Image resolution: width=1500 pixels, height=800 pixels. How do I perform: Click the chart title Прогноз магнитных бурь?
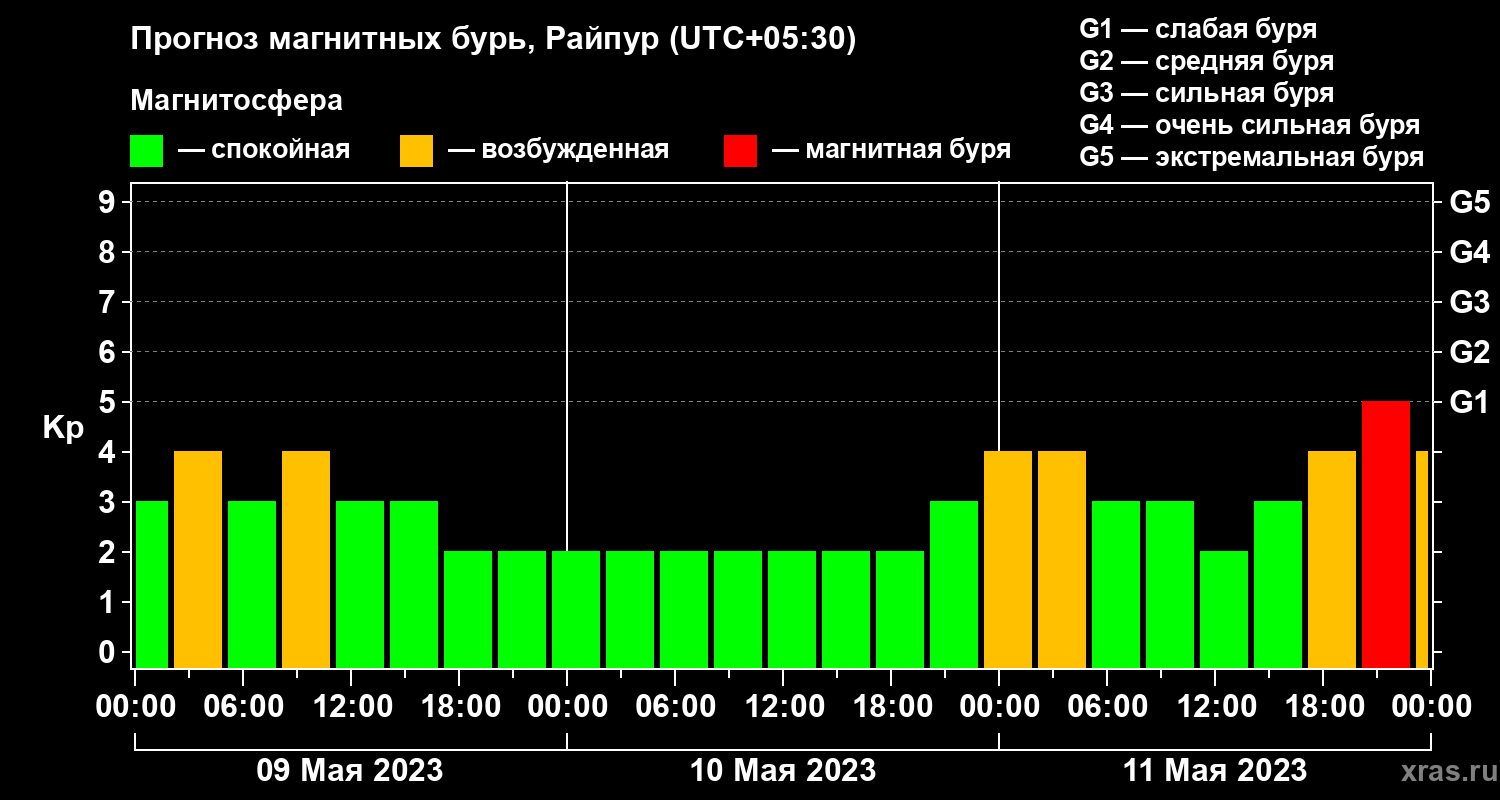(x=335, y=40)
